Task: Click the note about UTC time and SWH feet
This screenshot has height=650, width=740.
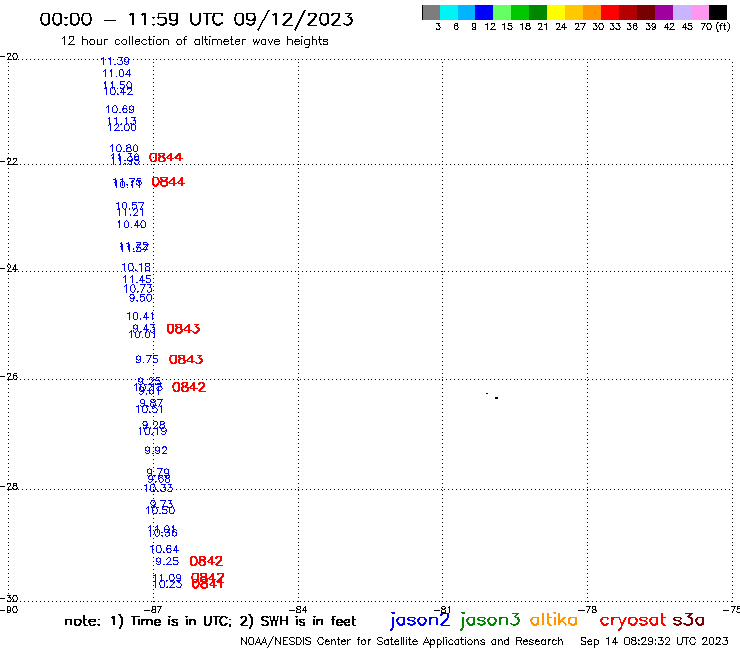Action: click(x=210, y=621)
